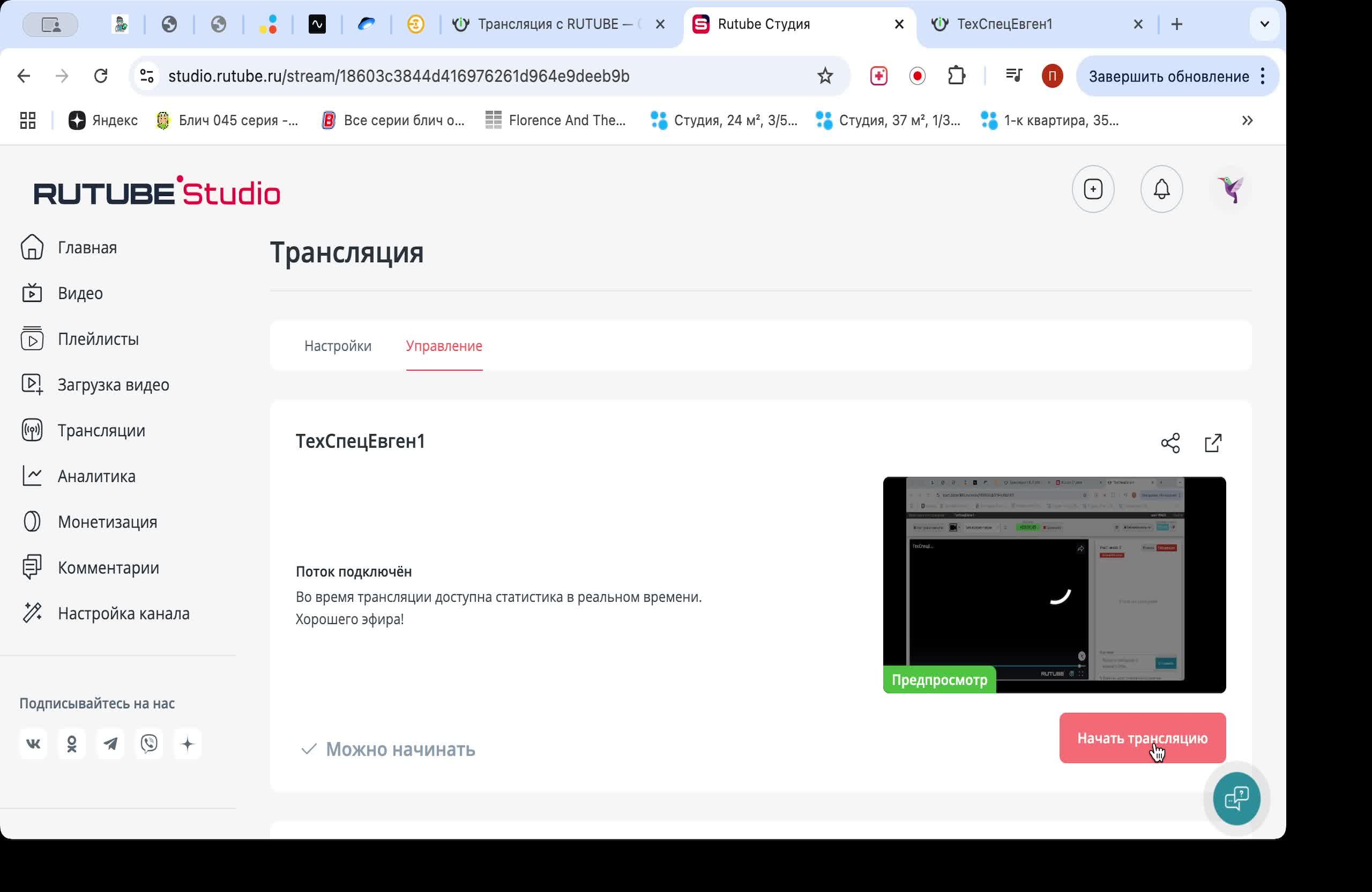Open Загрузка видео in sidebar
Viewport: 1372px width, 892px height.
point(95,384)
